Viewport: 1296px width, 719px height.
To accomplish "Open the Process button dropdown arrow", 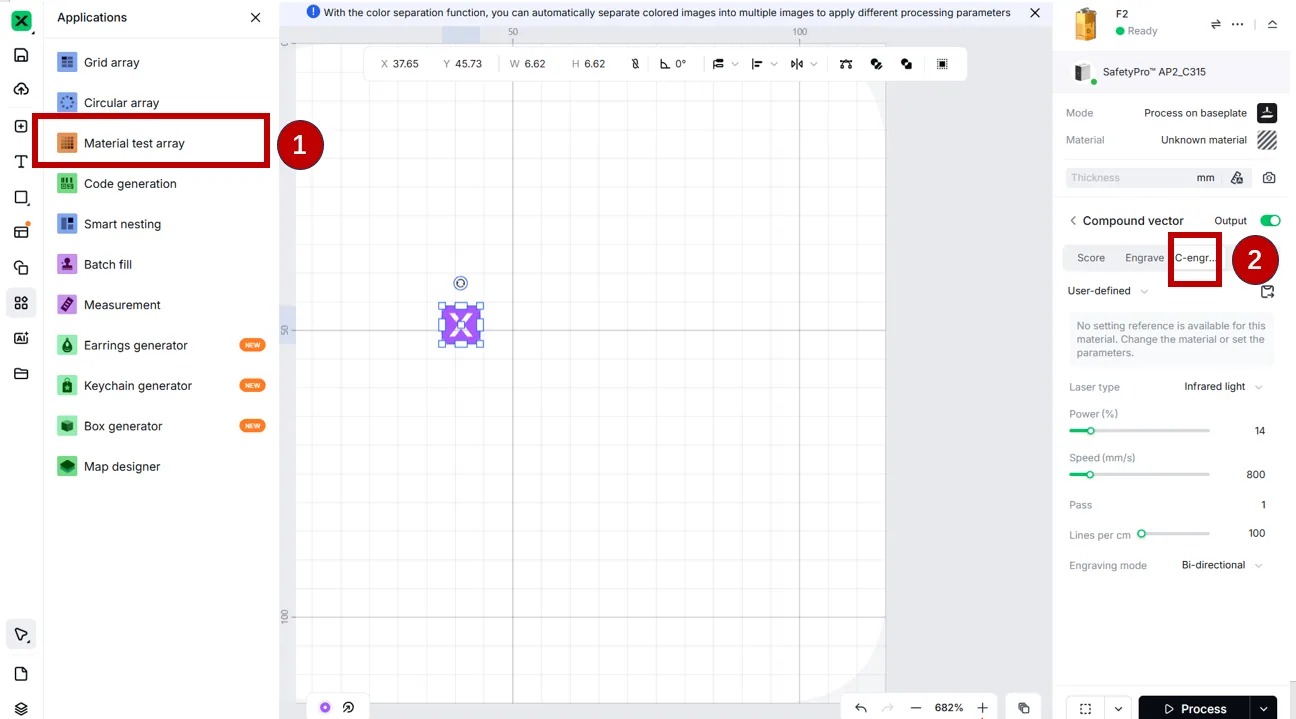I will [x=1264, y=708].
